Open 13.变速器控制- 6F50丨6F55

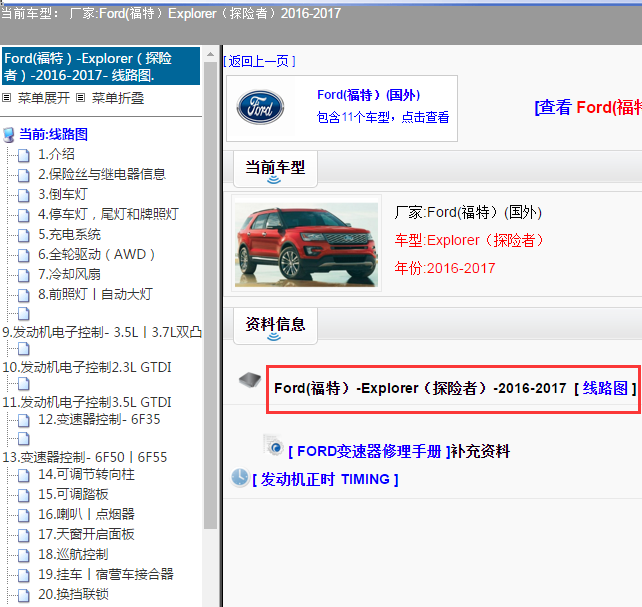coord(85,457)
